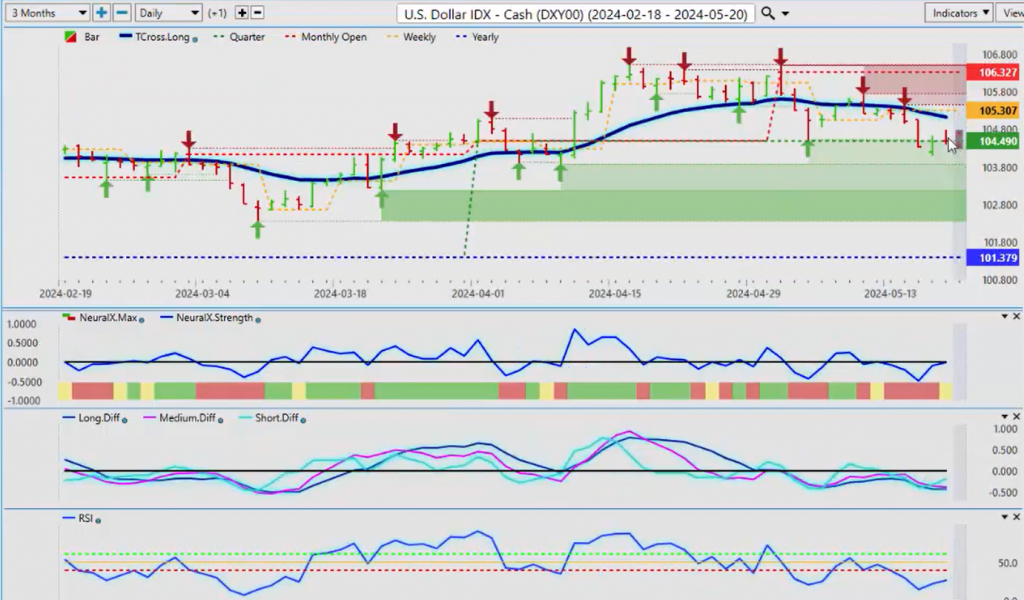This screenshot has height=600, width=1024.
Task: Click the magnifier search icon
Action: [767, 13]
